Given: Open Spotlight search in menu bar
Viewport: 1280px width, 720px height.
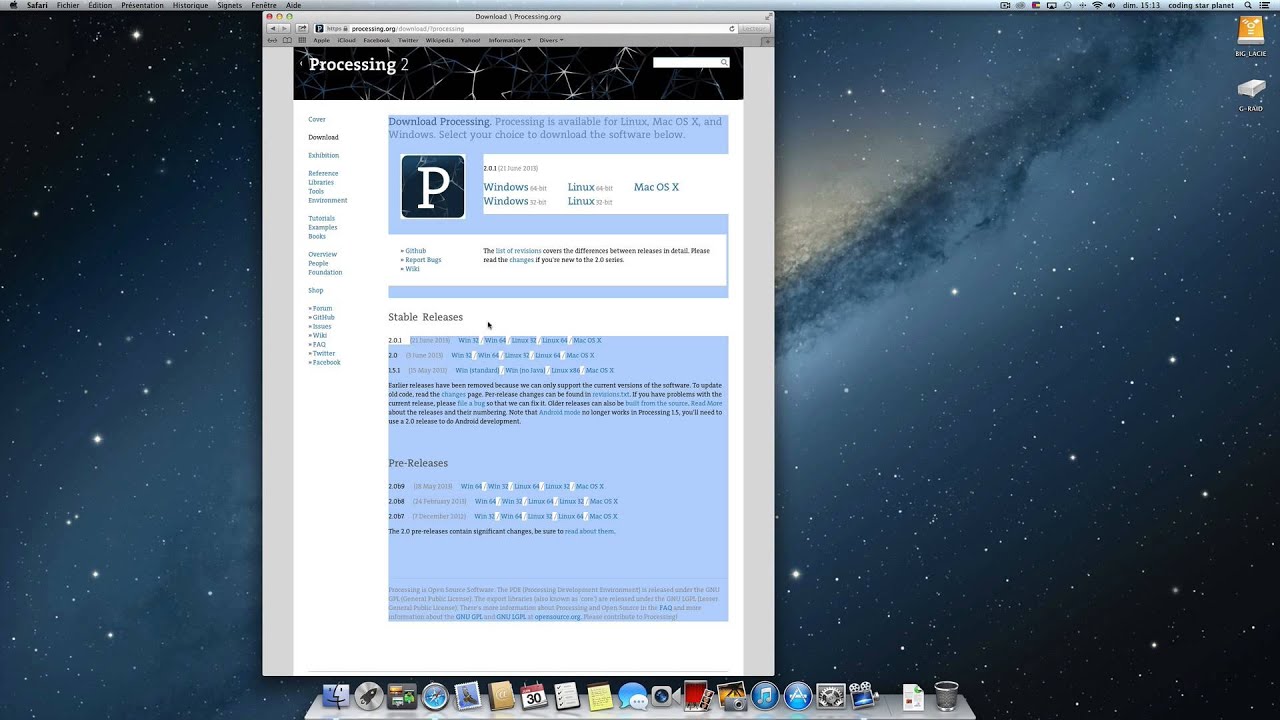Looking at the screenshot, I should click(x=1250, y=5).
